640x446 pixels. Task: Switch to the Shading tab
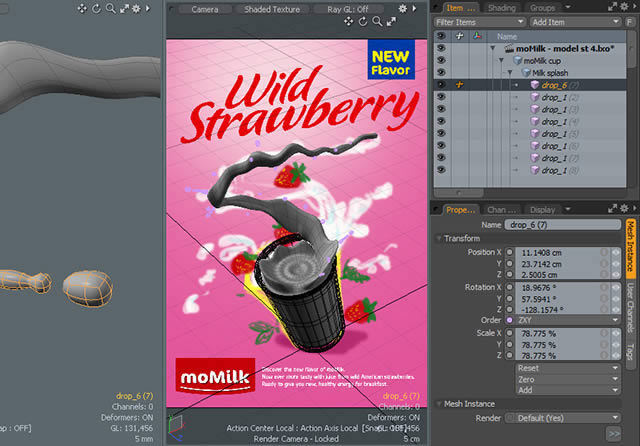(x=502, y=8)
